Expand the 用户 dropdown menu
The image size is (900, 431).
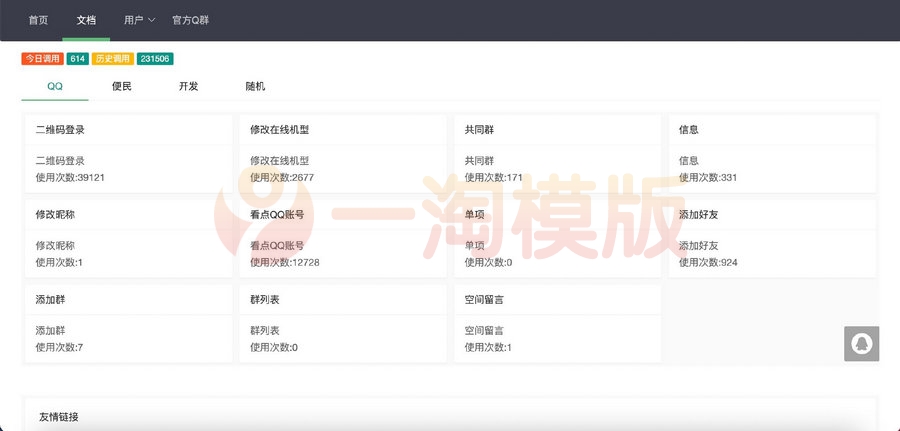coord(139,20)
